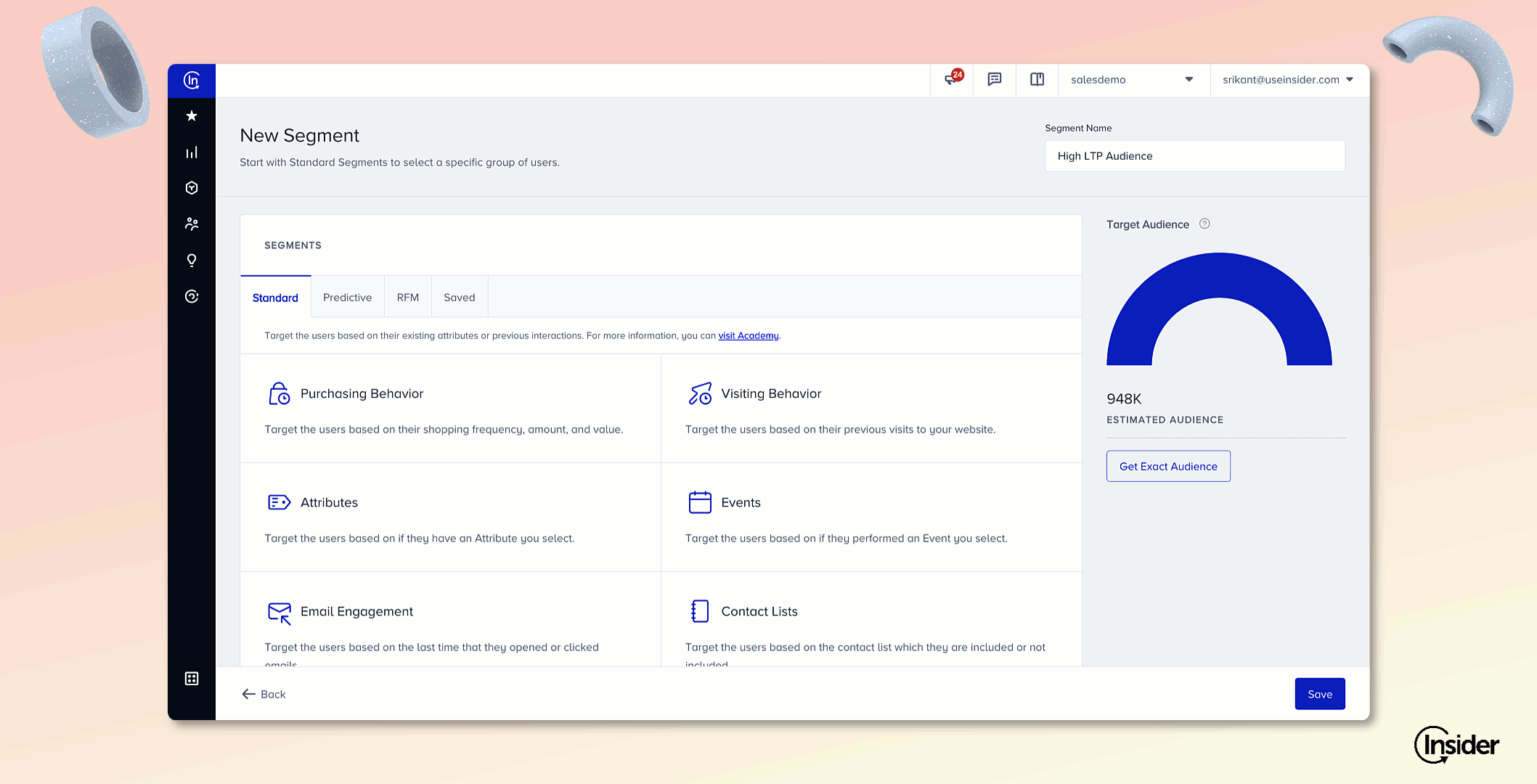Open the Saved segments tab
1537x784 pixels.
[x=460, y=298]
